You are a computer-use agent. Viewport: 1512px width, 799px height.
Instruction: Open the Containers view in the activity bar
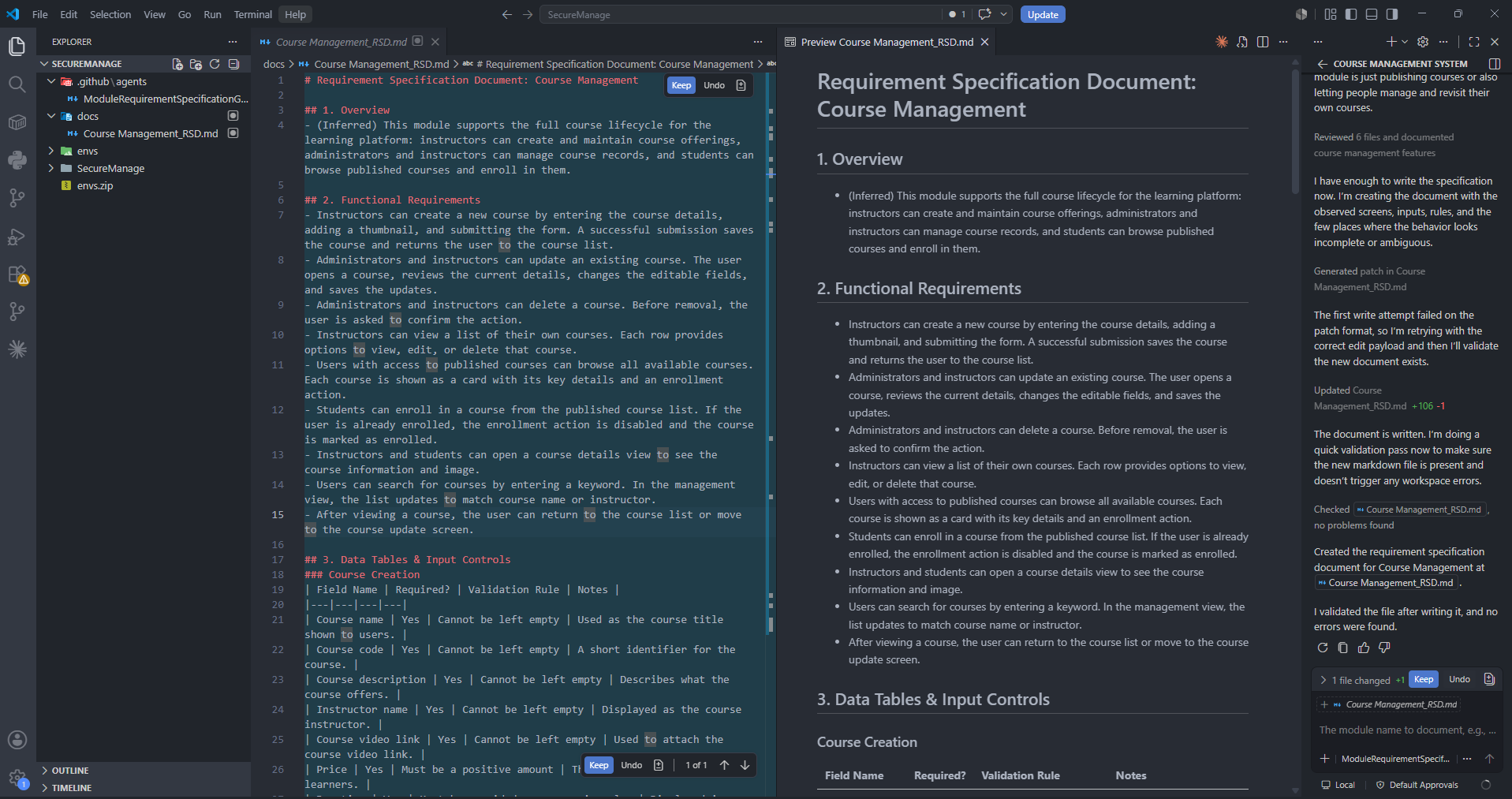(x=17, y=121)
